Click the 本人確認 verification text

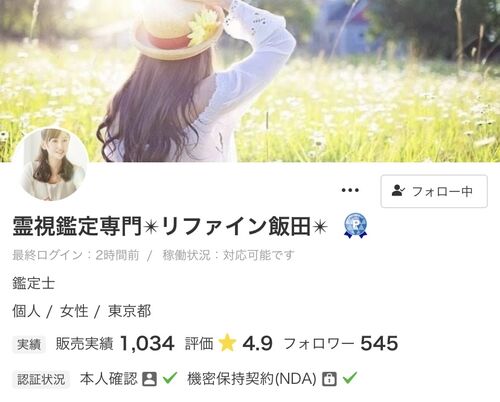pos(109,379)
